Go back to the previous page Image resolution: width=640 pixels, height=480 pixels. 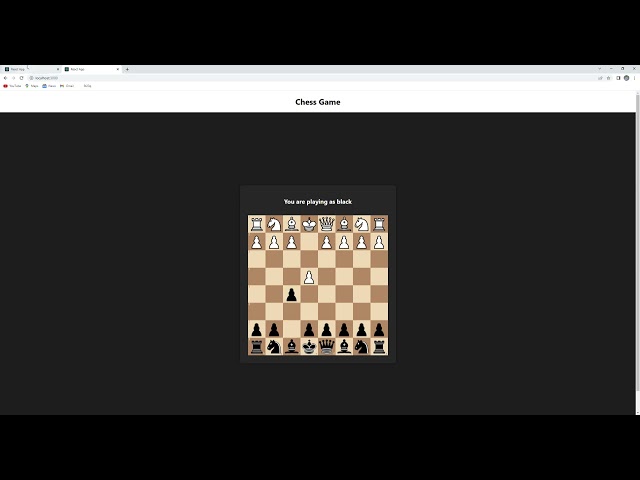(5, 78)
